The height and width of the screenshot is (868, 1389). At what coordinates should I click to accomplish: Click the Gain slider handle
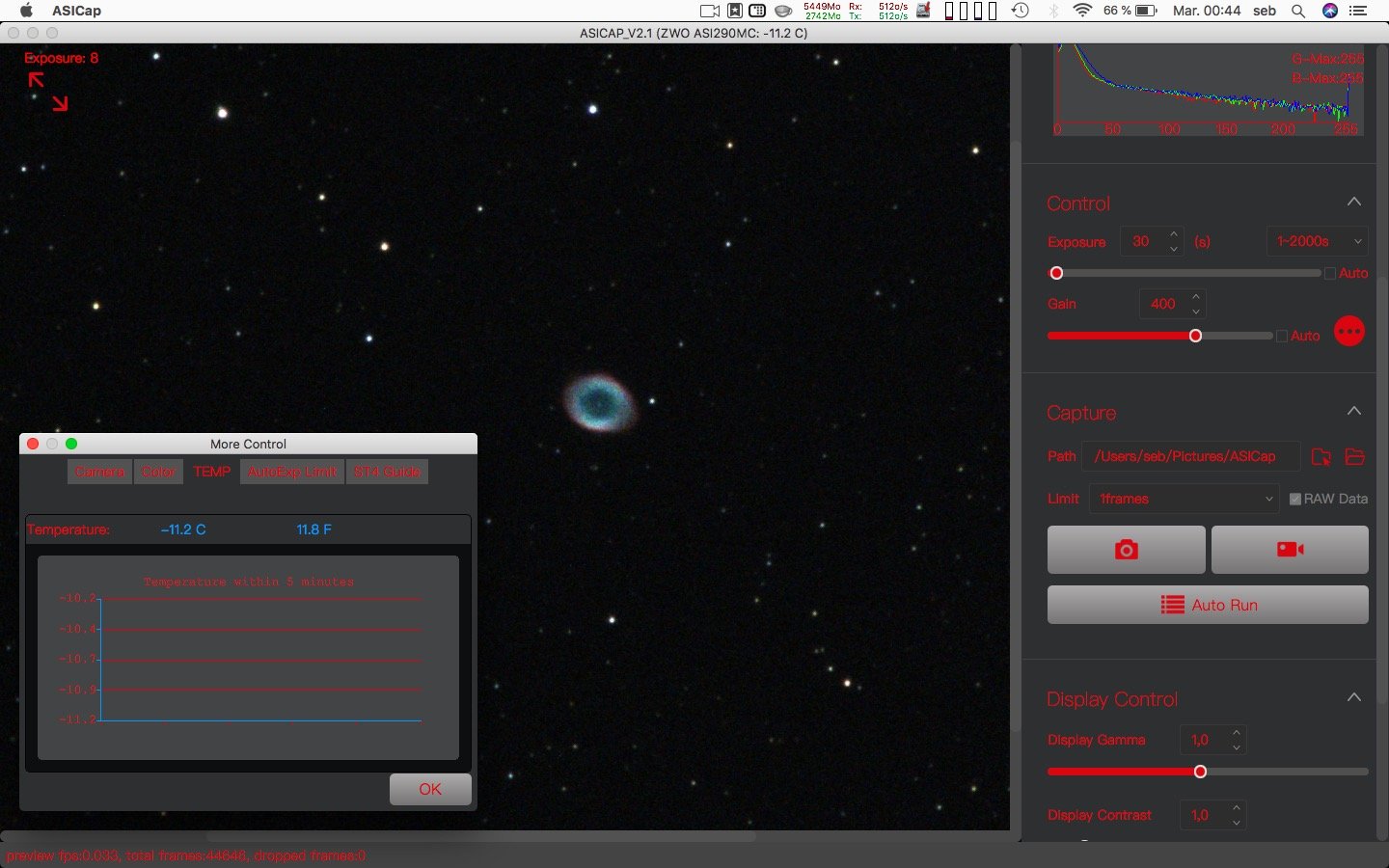1195,336
